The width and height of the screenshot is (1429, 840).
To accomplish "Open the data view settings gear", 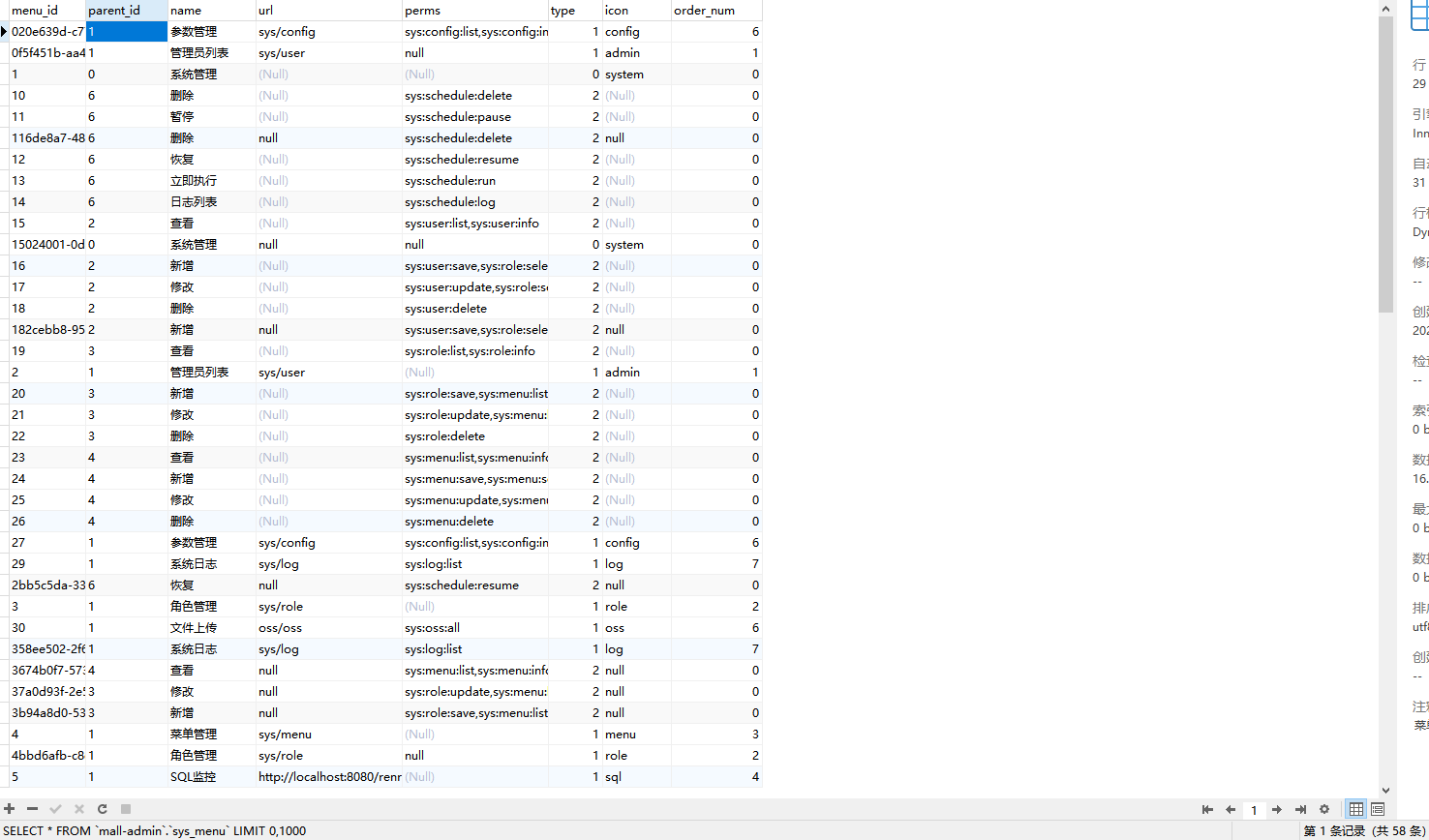I will point(1323,809).
